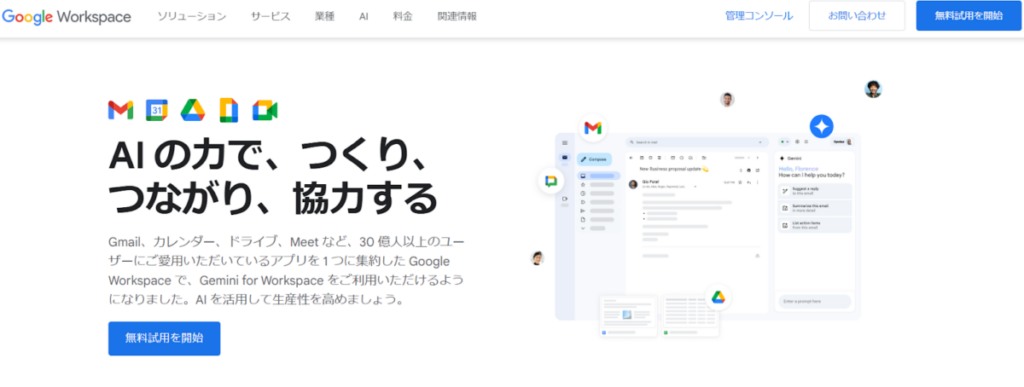Go to the 料金 page
The width and height of the screenshot is (1024, 387).
[403, 16]
